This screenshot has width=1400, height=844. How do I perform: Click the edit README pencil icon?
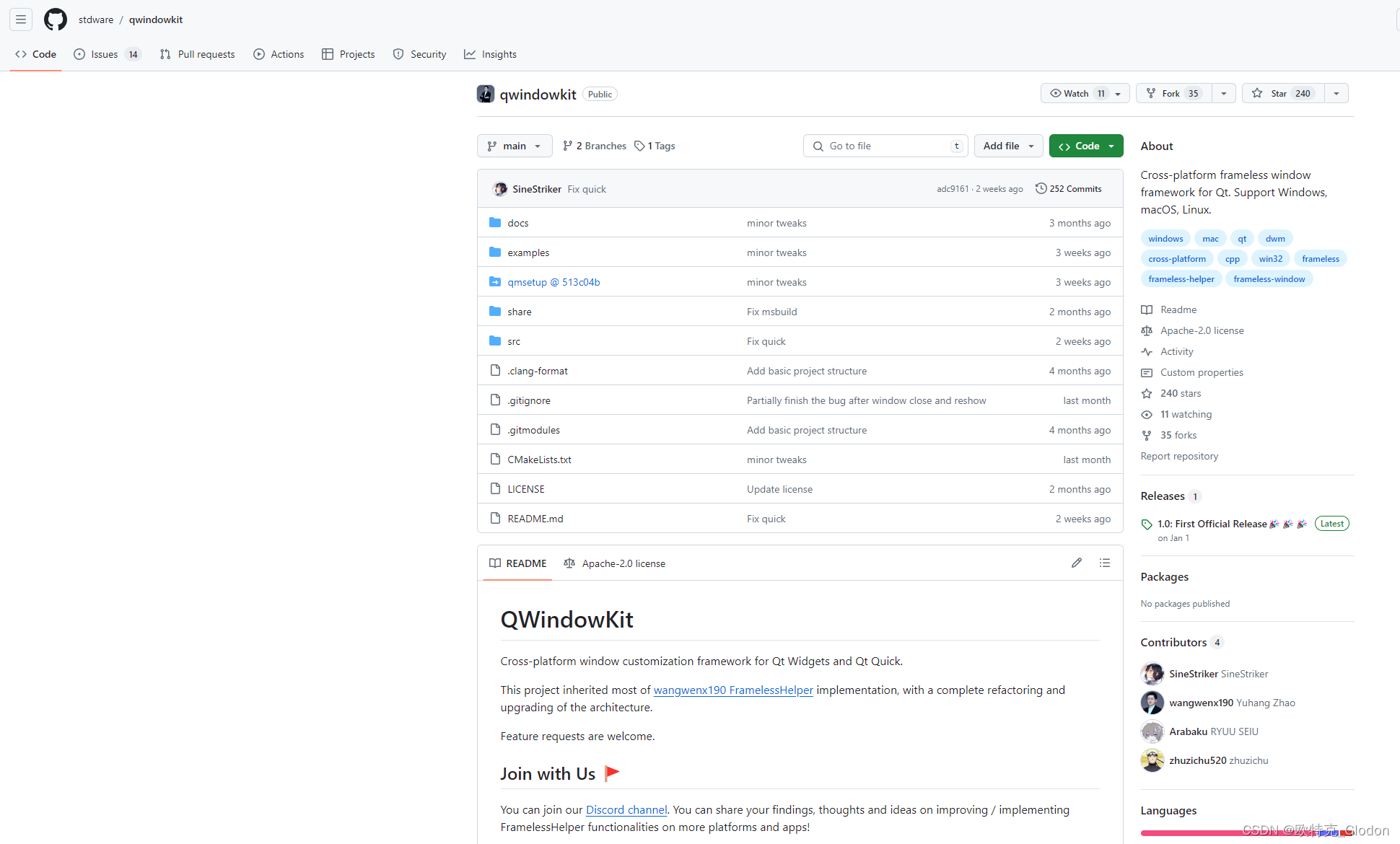[x=1076, y=563]
